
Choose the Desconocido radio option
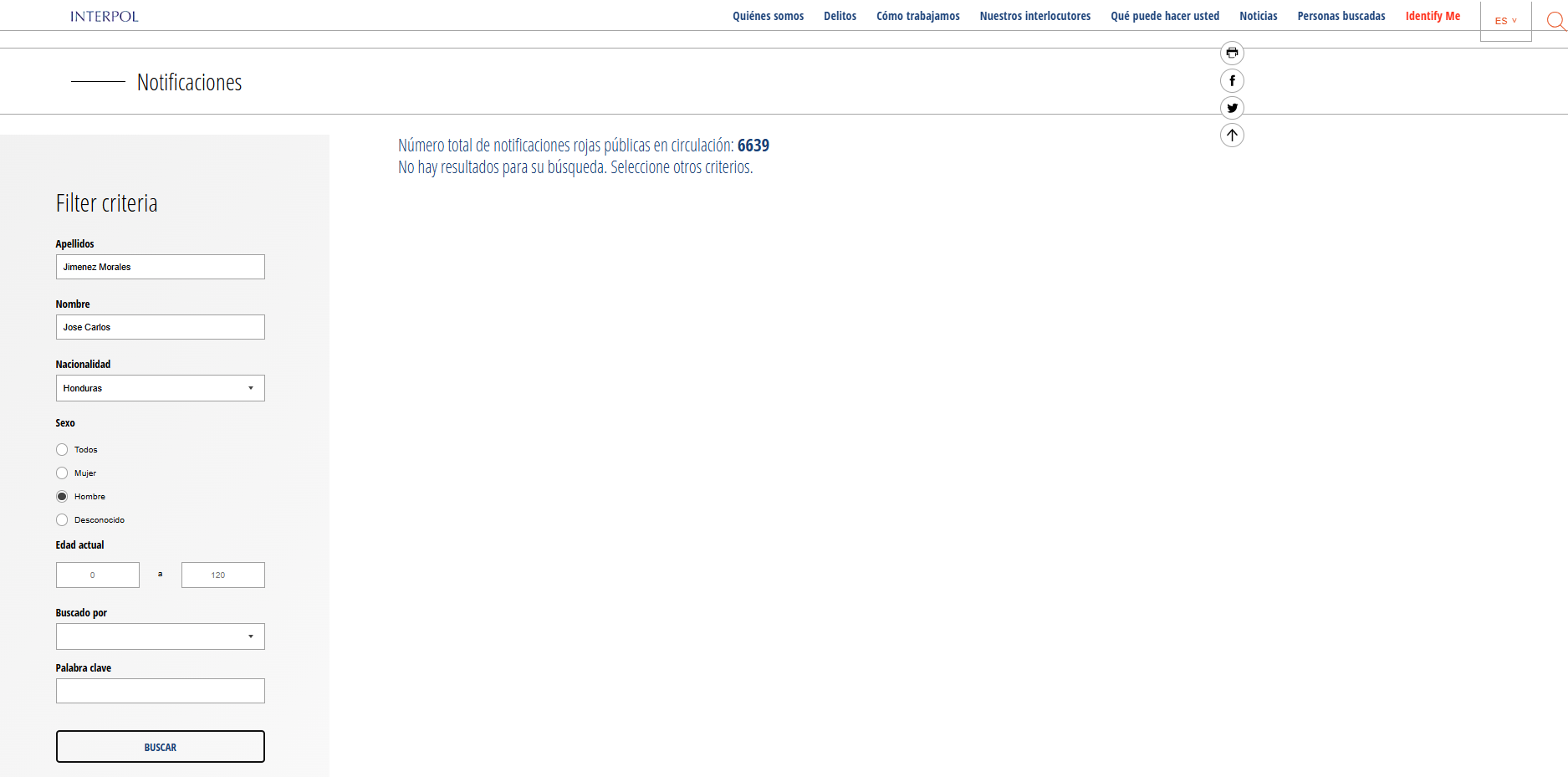pyautogui.click(x=62, y=520)
